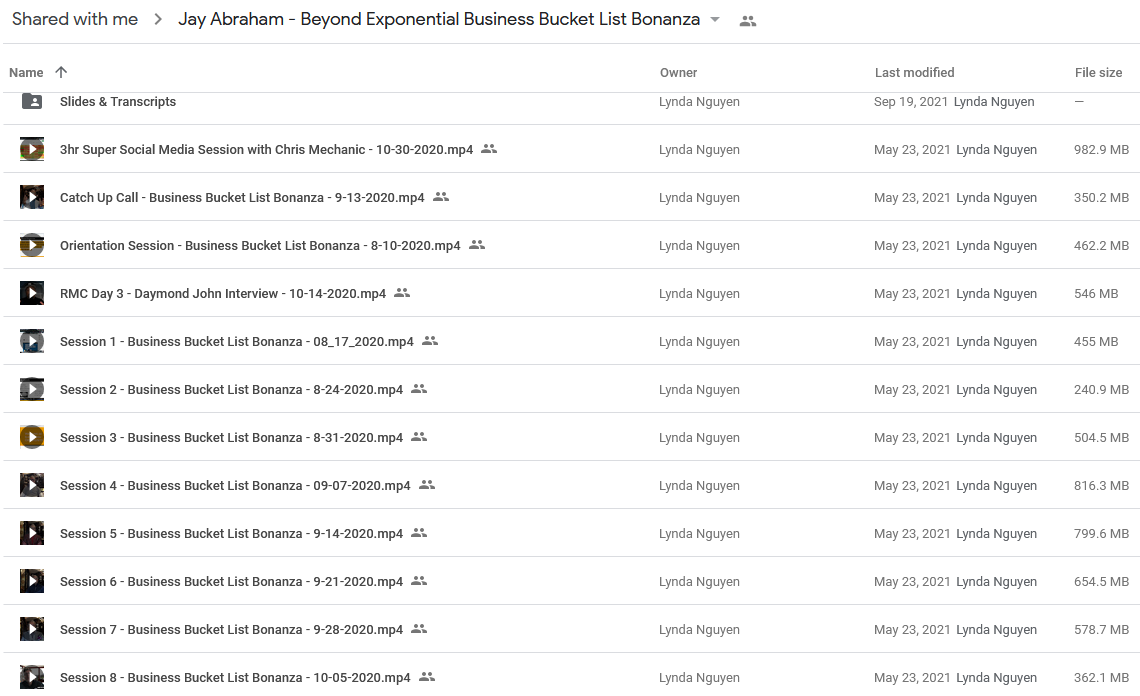This screenshot has width=1140, height=696.
Task: Click shared icon beside 3hr Super Social Media Session
Action: (x=489, y=148)
